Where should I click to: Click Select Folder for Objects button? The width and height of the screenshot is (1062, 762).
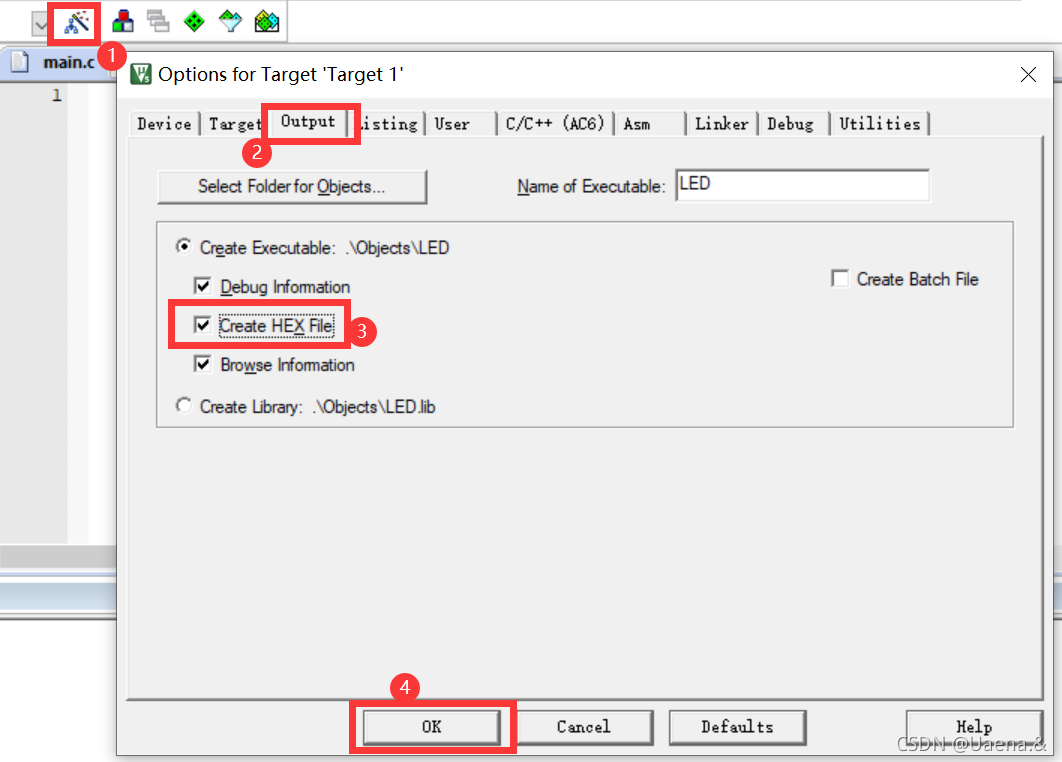tap(292, 186)
